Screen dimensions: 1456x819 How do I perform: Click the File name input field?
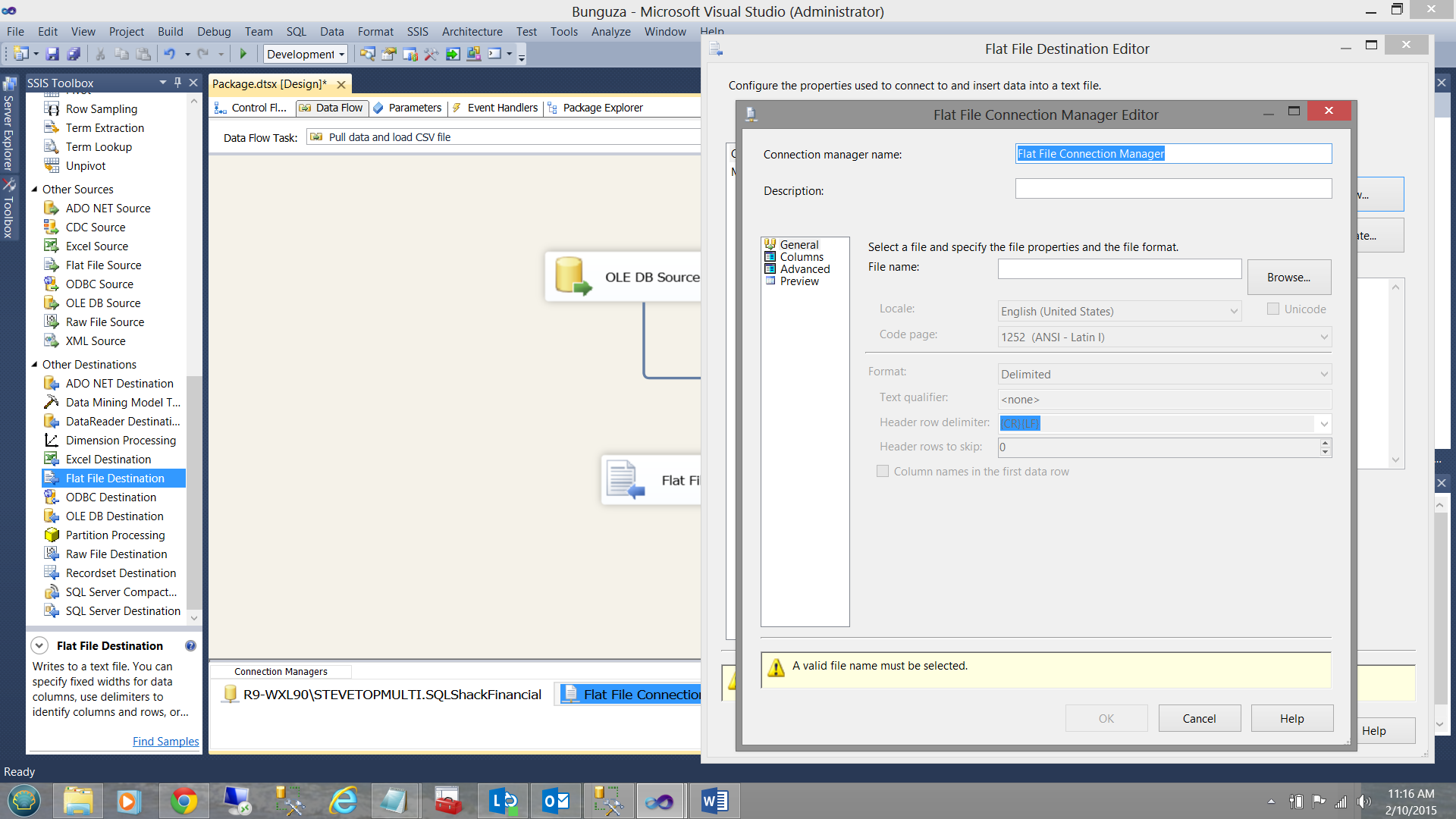coord(1119,269)
